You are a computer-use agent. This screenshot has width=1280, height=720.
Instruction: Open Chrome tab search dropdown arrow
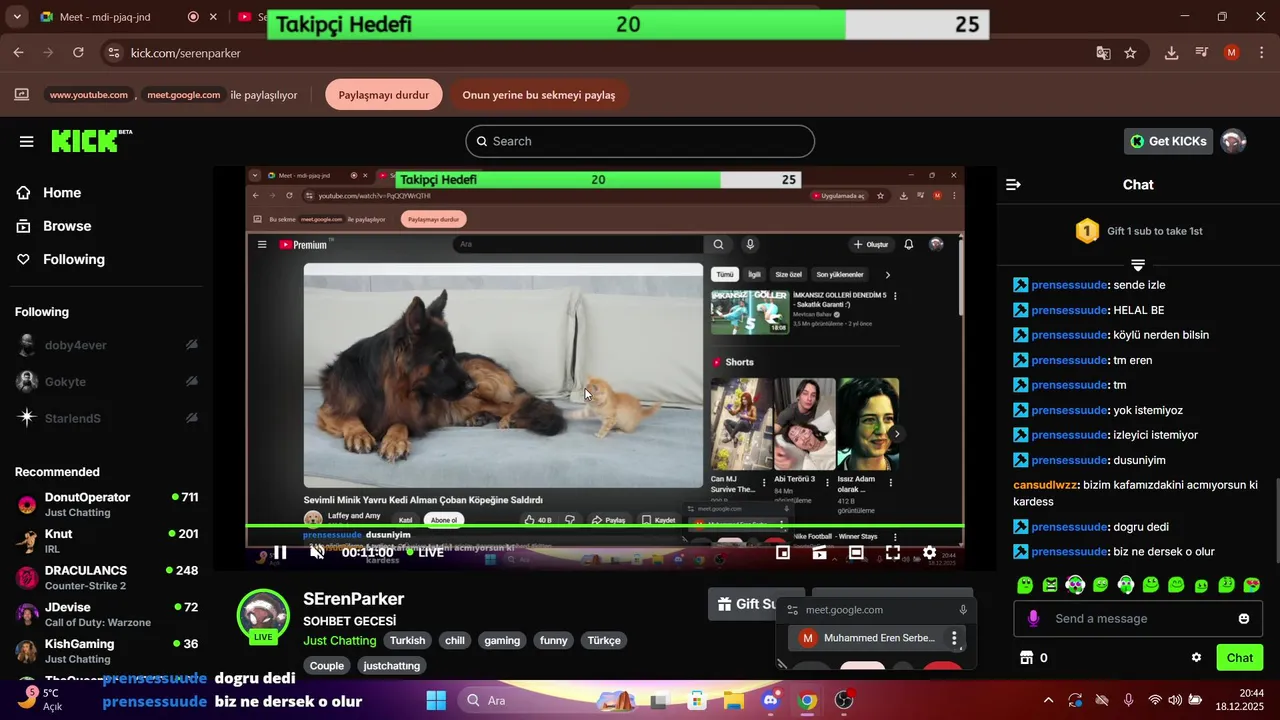click(x=16, y=17)
